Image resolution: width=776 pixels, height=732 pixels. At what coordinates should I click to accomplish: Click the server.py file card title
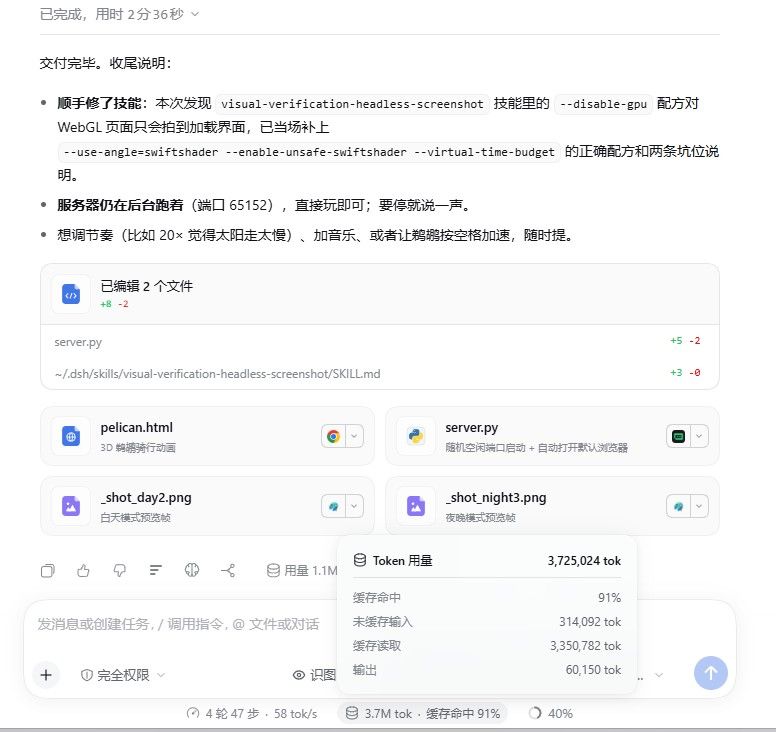click(x=472, y=428)
